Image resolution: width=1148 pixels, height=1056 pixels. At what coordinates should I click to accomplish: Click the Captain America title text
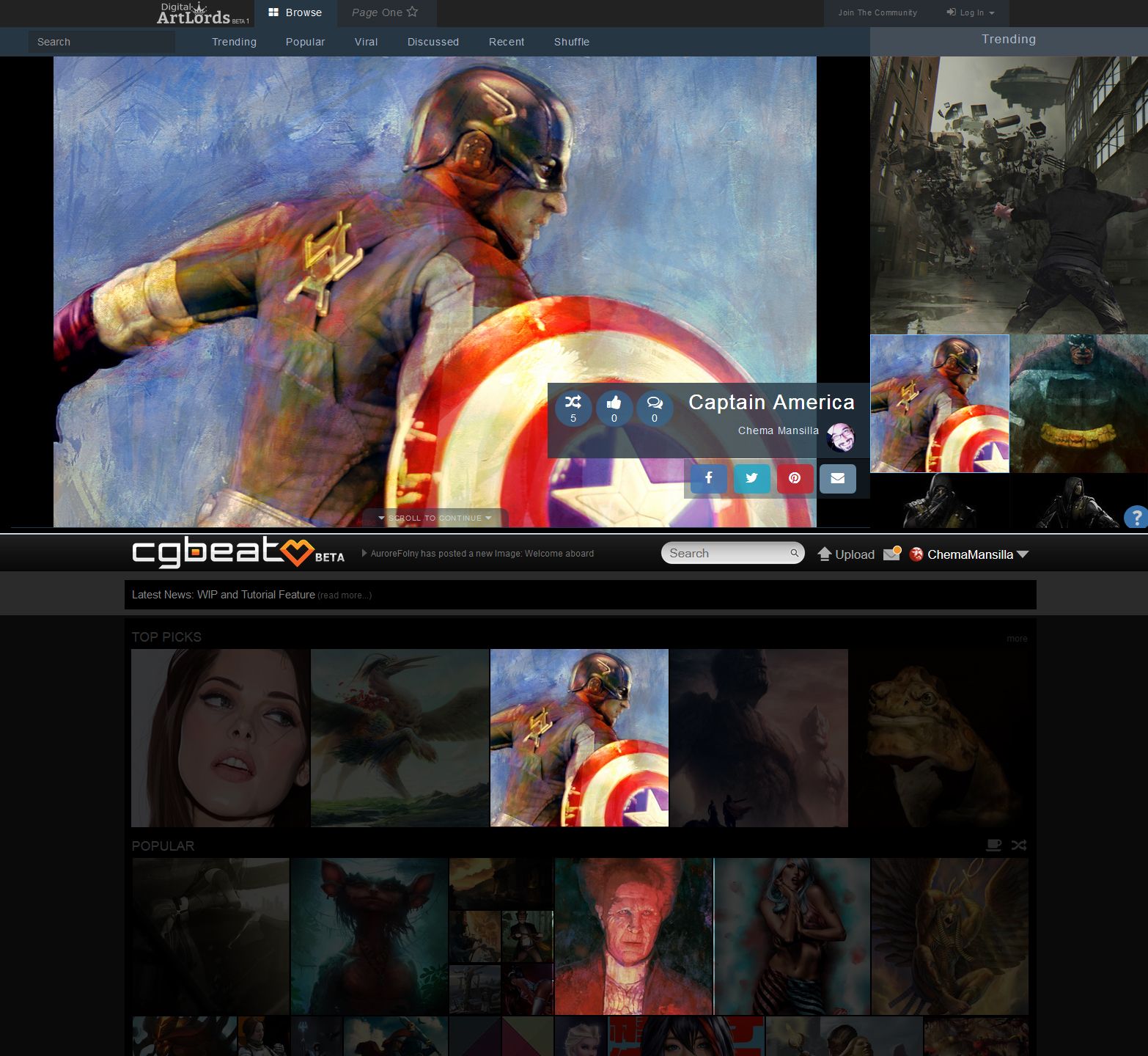(771, 402)
